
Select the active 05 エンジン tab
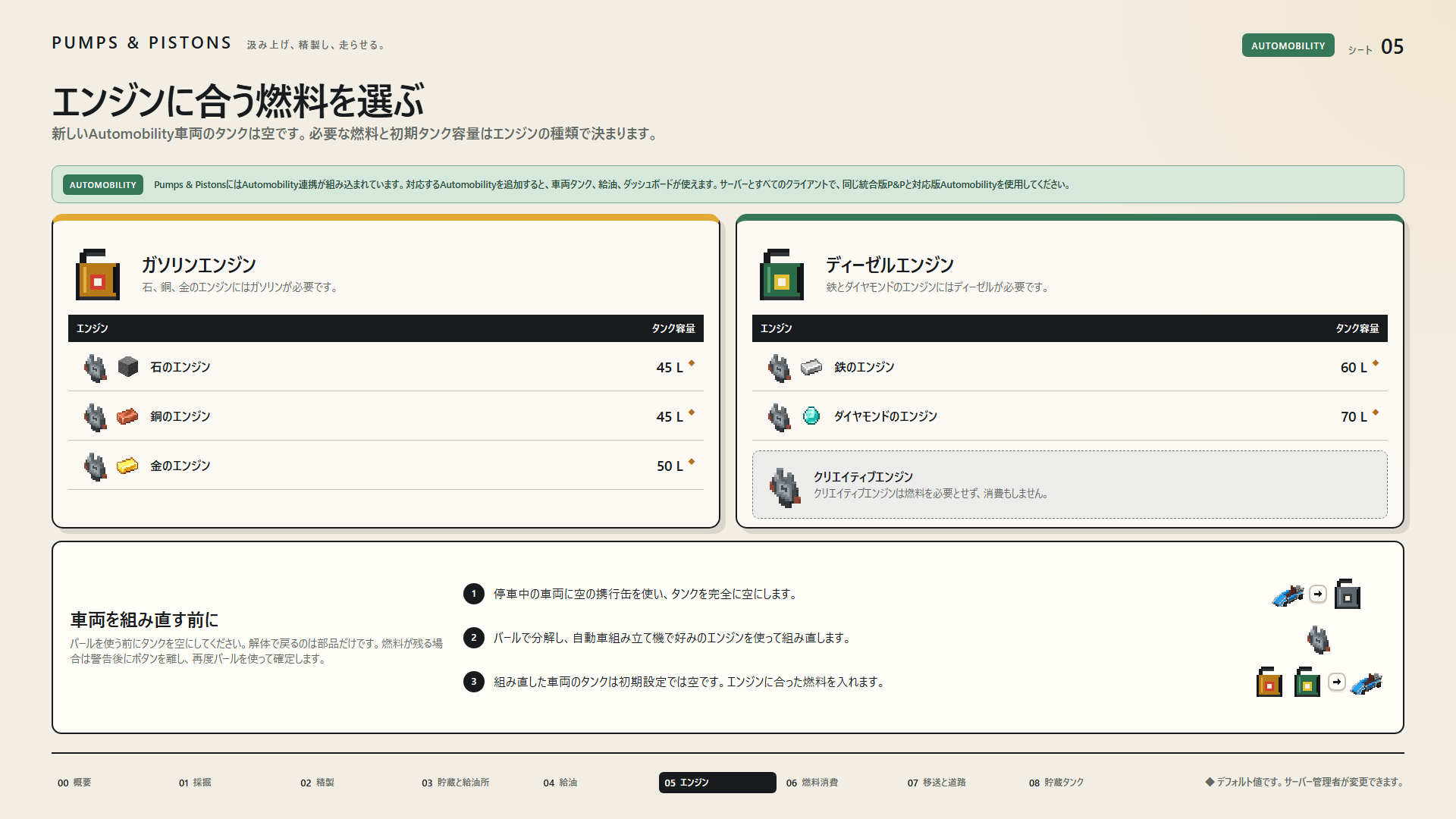pos(717,783)
